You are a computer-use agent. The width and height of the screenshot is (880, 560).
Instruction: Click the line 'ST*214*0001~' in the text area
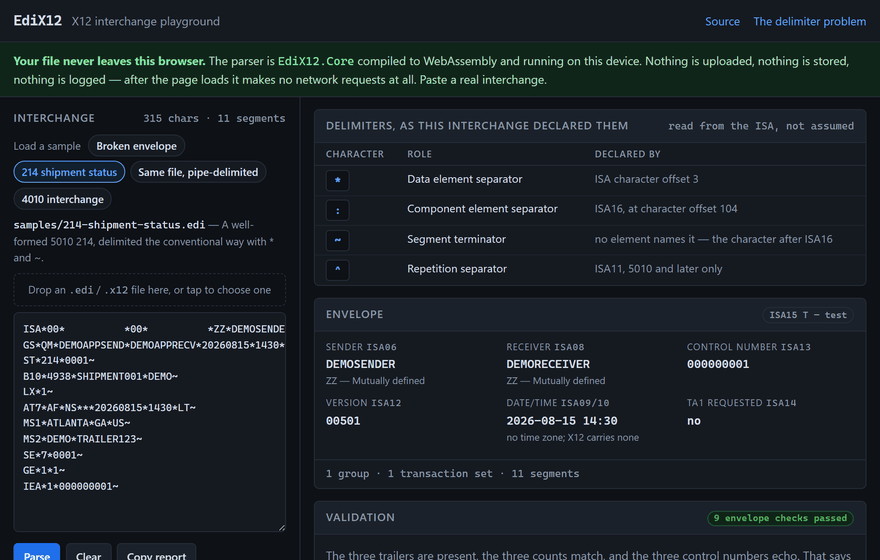click(x=59, y=360)
